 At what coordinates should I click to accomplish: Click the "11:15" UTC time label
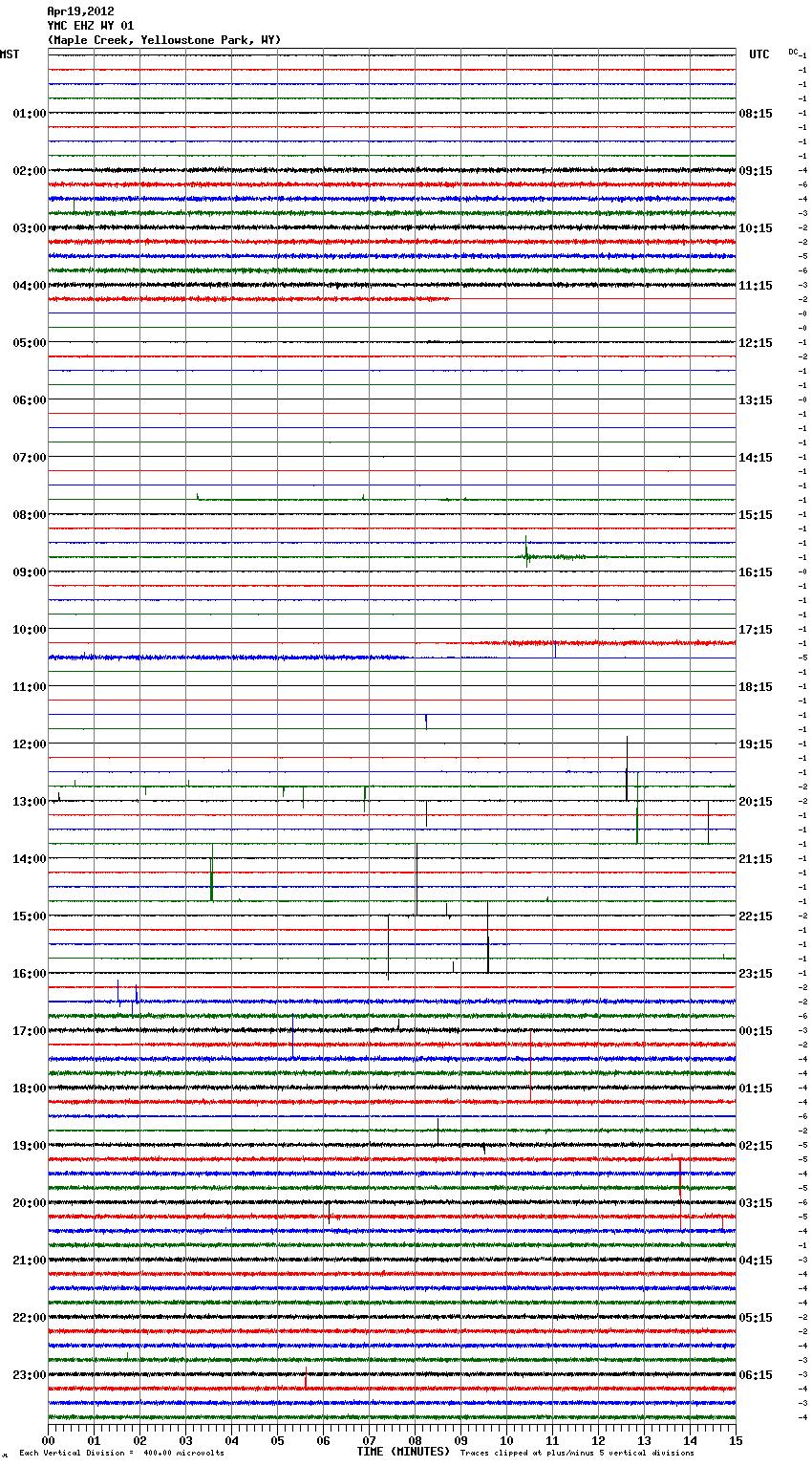756,286
